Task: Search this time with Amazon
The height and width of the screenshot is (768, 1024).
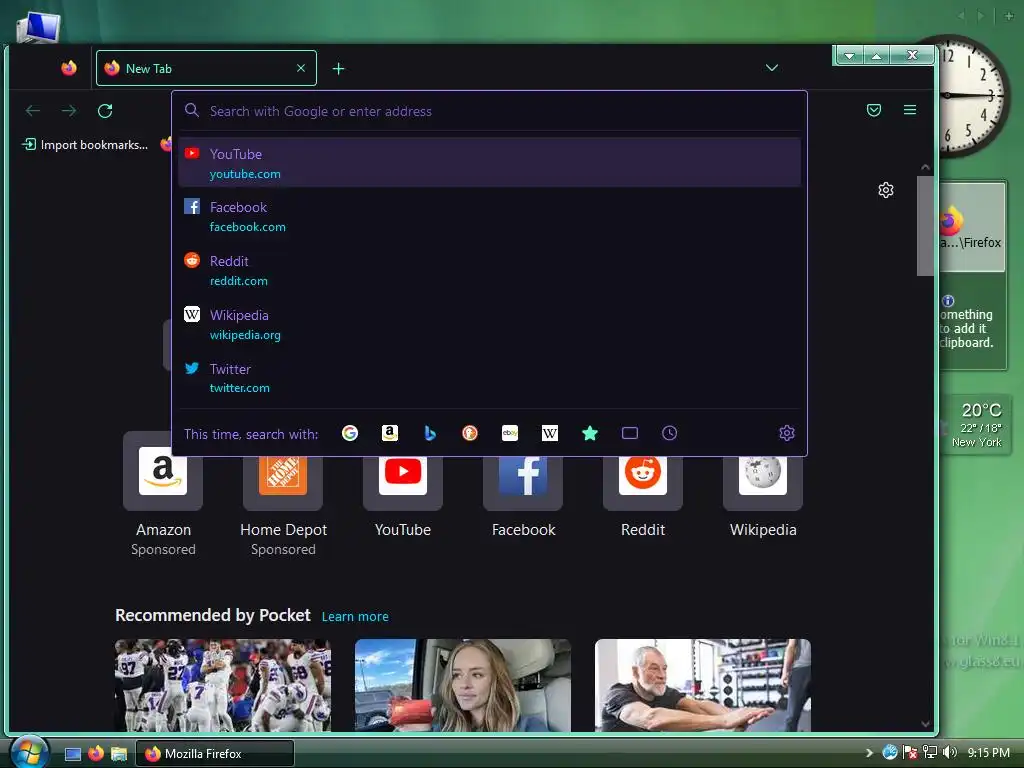Action: pos(390,433)
